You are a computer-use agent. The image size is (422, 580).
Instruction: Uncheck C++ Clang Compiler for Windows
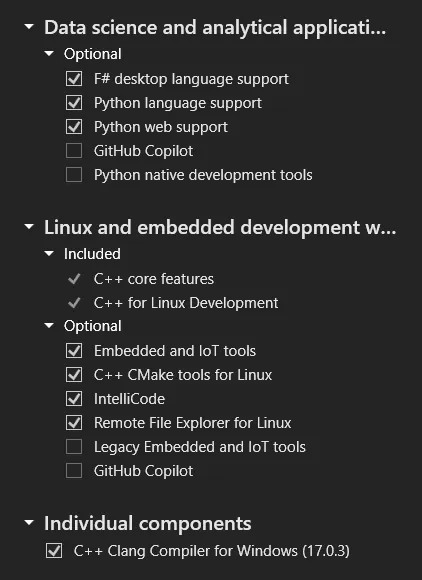pos(54,551)
